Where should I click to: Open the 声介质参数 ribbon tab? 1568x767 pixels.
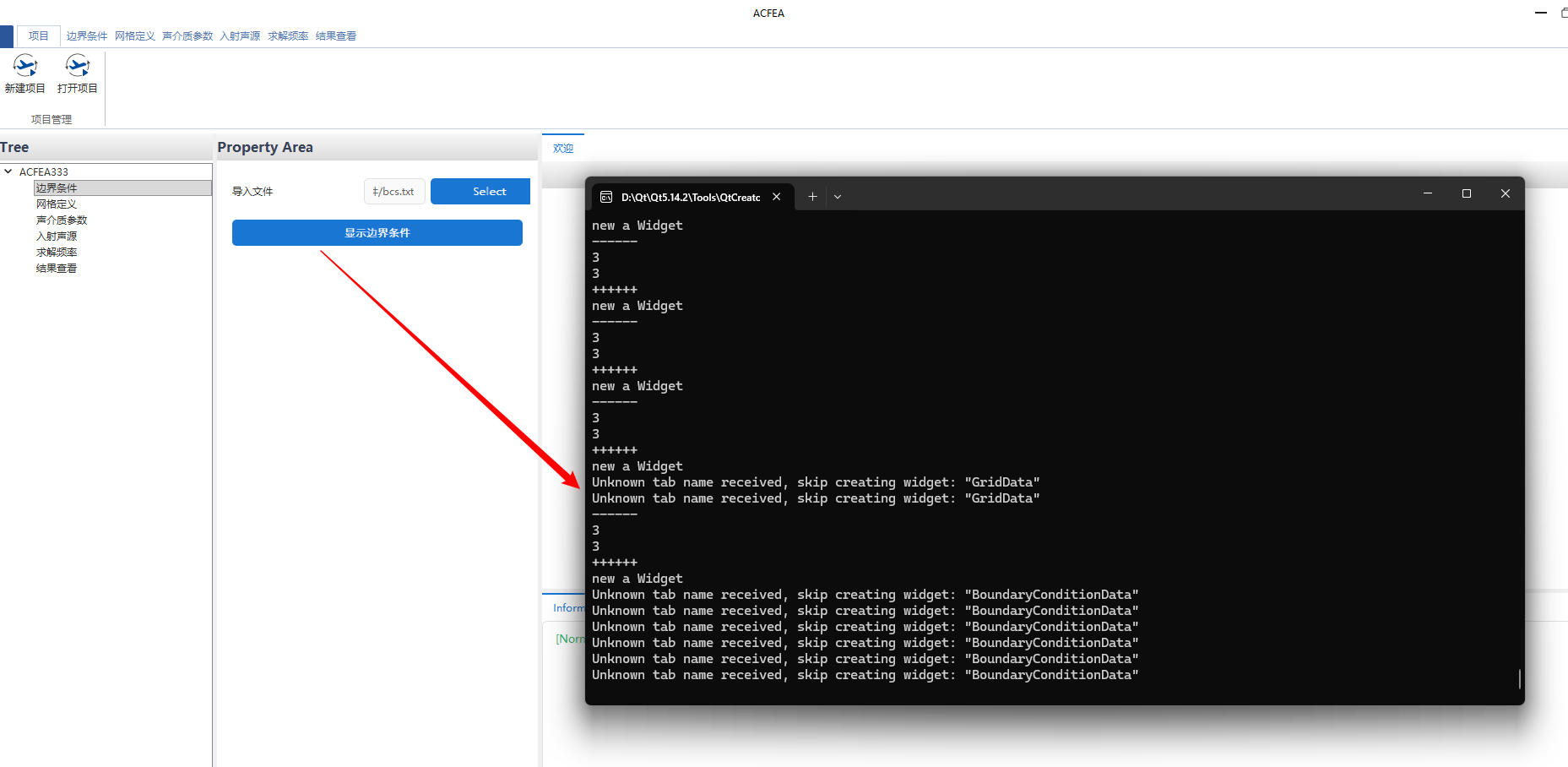tap(187, 35)
